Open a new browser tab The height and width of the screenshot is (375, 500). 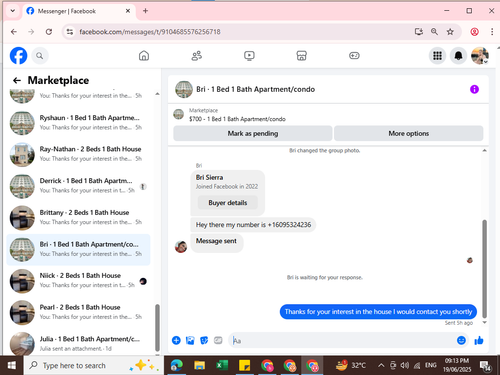145,11
